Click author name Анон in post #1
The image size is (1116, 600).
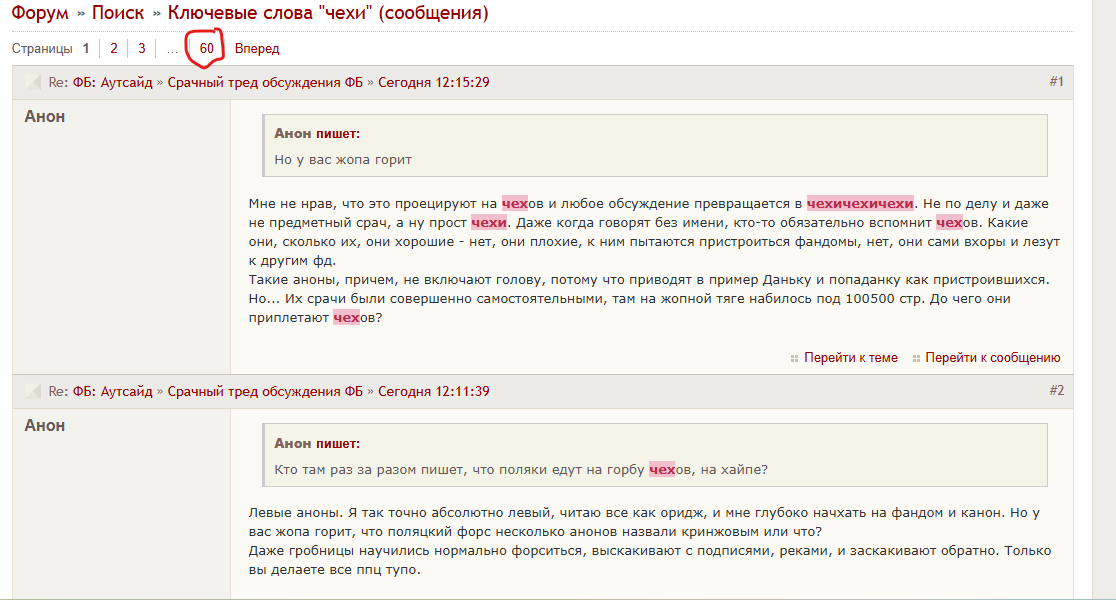45,117
